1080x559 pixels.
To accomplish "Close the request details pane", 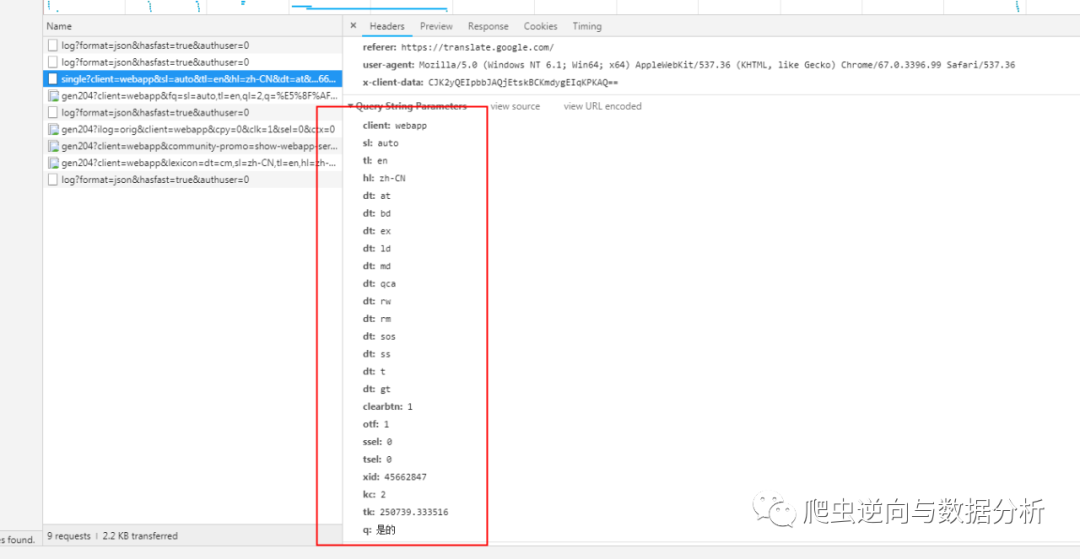I will point(353,26).
